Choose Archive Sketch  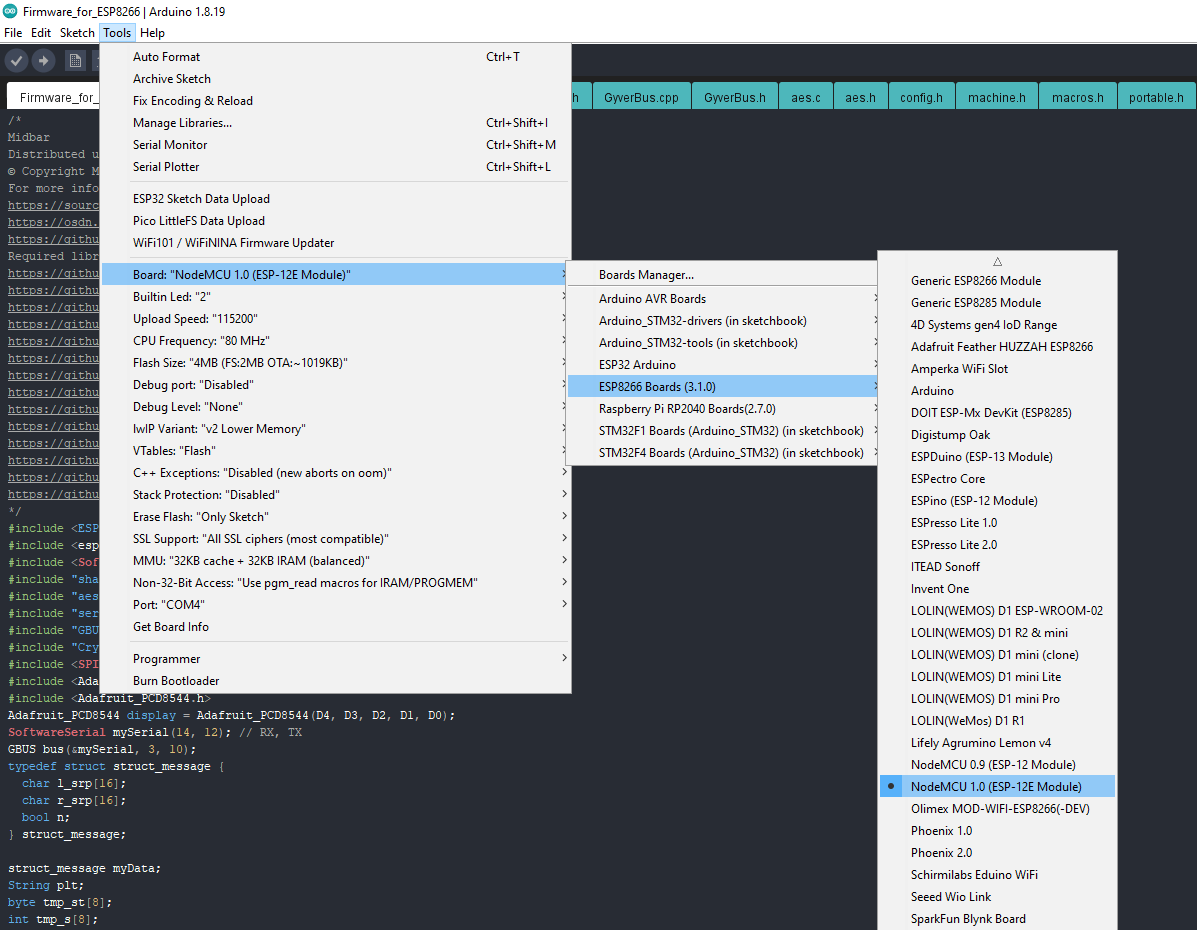coord(336,79)
